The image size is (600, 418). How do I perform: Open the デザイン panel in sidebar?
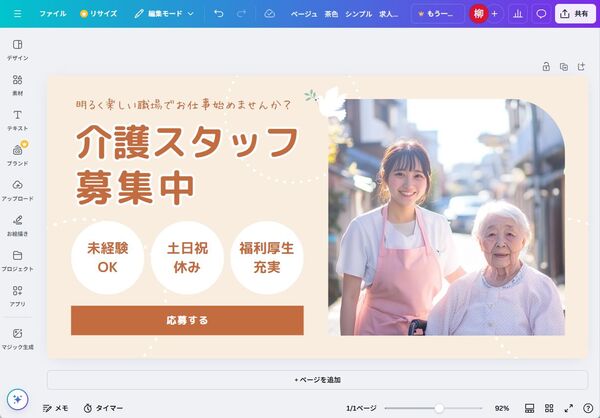pos(18,50)
